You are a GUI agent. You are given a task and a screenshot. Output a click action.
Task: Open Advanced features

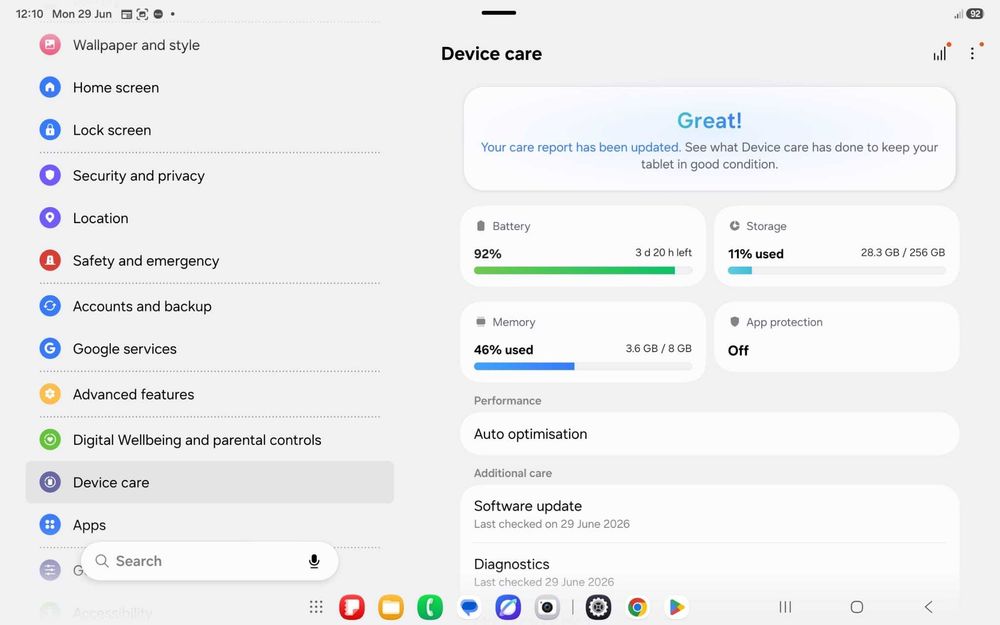click(x=209, y=394)
